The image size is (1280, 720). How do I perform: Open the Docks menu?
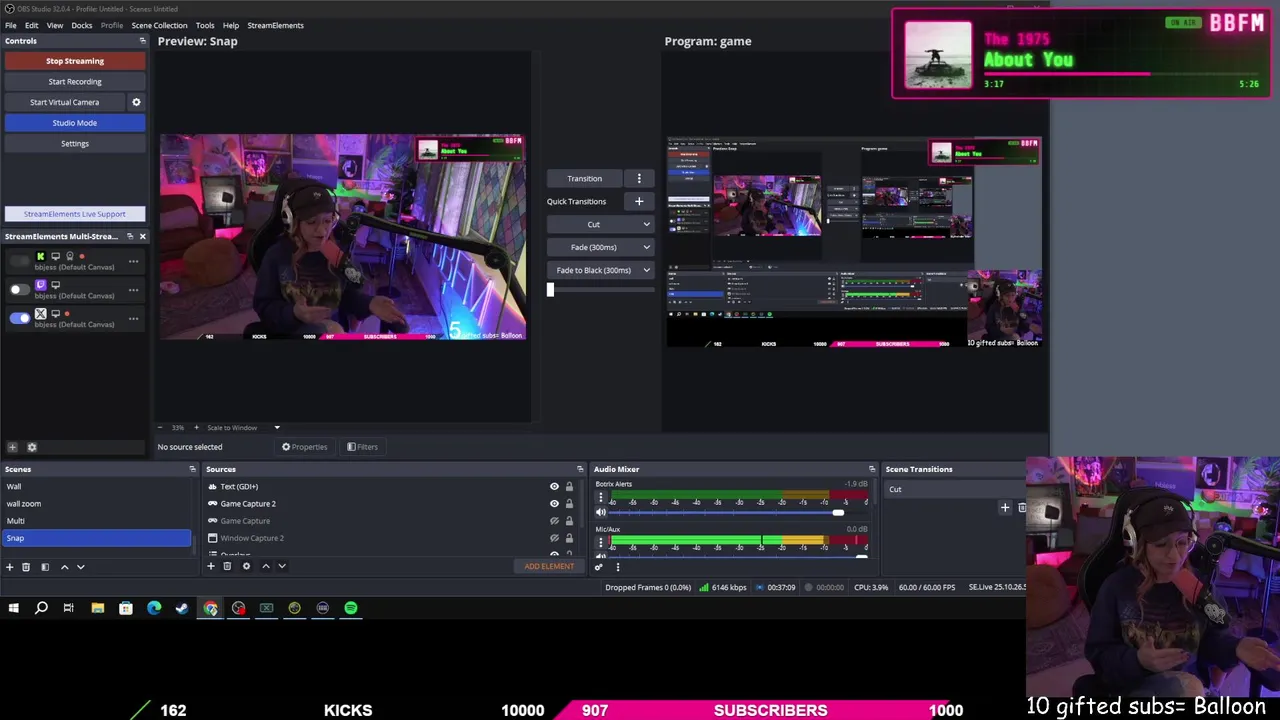point(82,25)
